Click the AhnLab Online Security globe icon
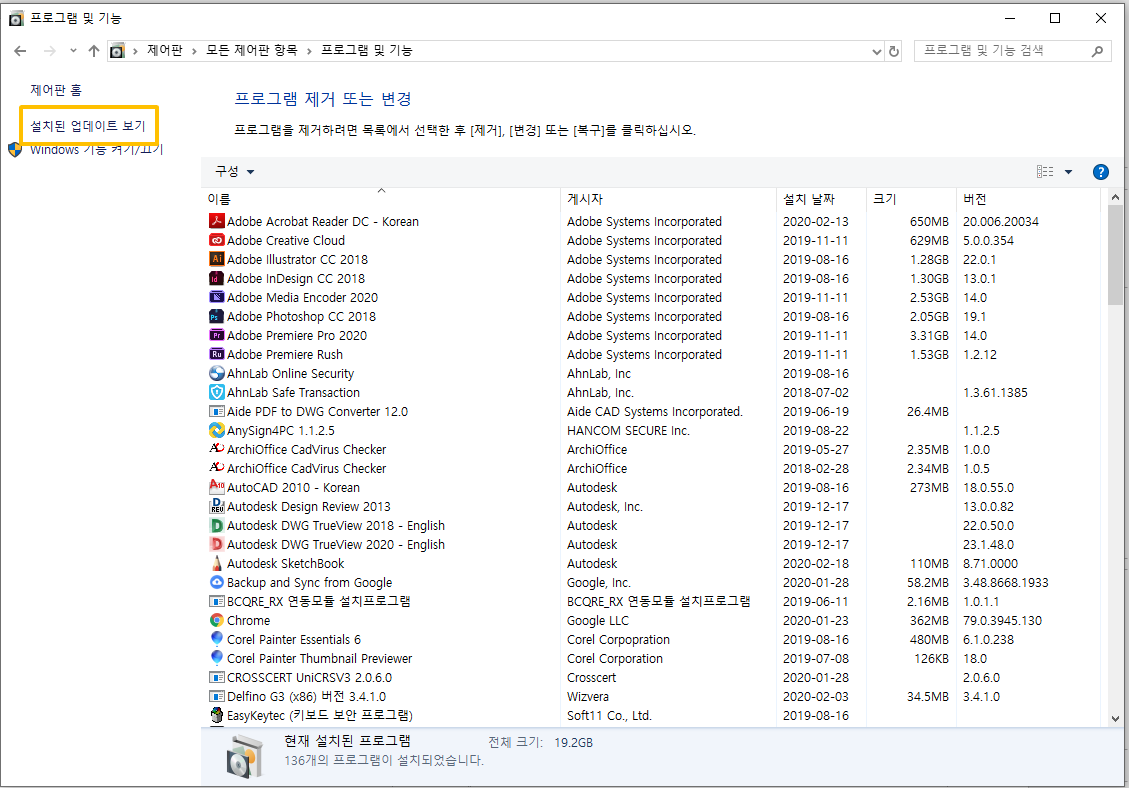 coord(217,373)
